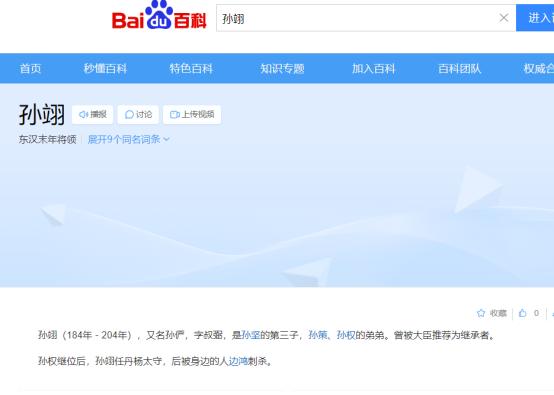Open the 权威合作 navigation tab
554x395 pixels.
tap(538, 69)
